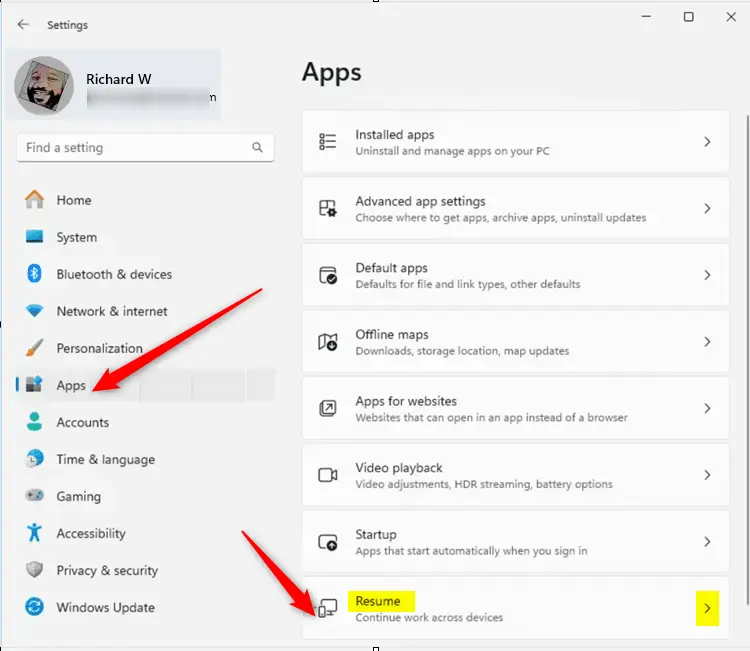The height and width of the screenshot is (651, 750).
Task: Click the System monitor icon
Action: pyautogui.click(x=34, y=237)
